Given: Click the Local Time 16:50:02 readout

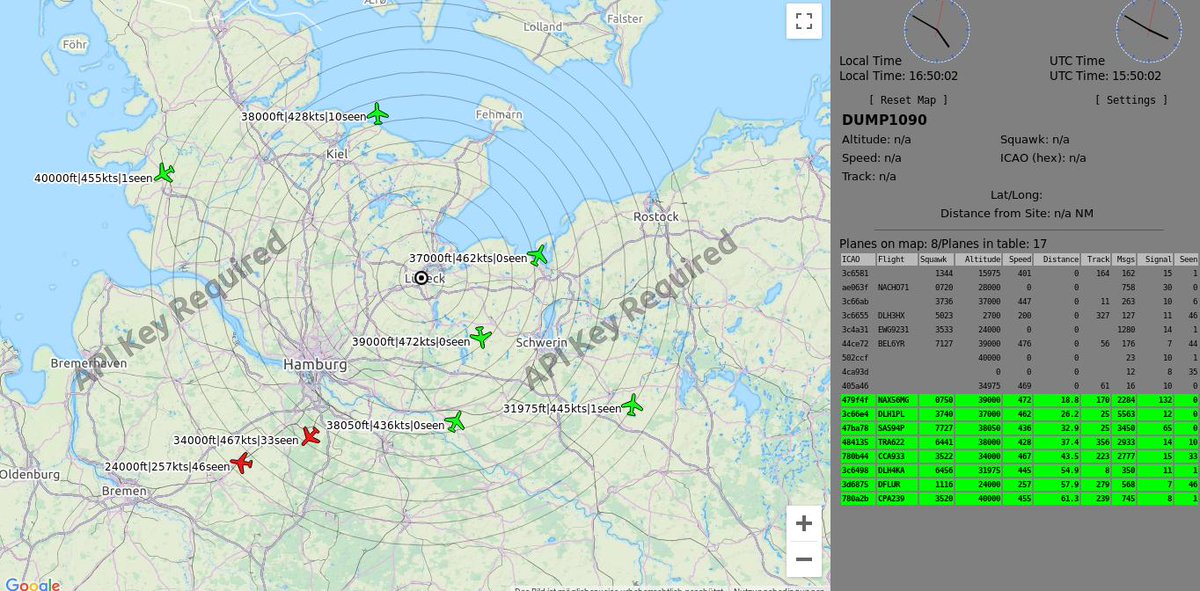Looking at the screenshot, I should pos(899,76).
